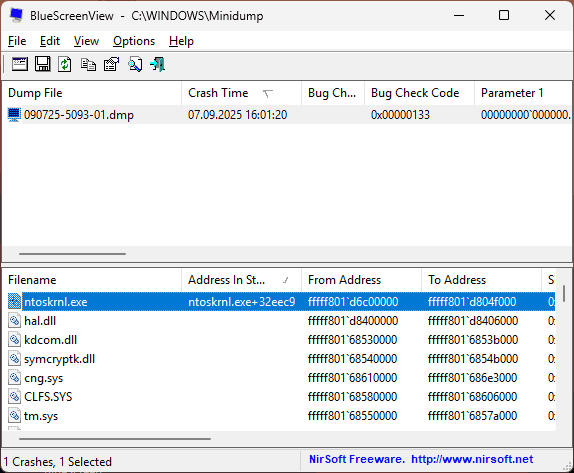Click the ntoskrnl.exe file icon
Image resolution: width=574 pixels, height=473 pixels.
click(x=14, y=302)
